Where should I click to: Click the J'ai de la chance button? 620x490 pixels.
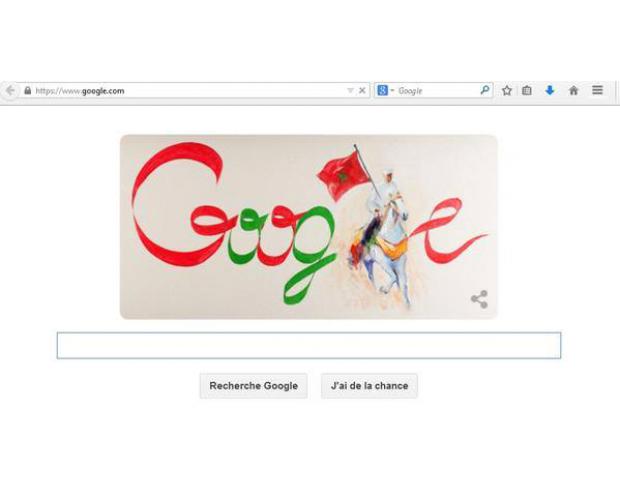(x=369, y=386)
